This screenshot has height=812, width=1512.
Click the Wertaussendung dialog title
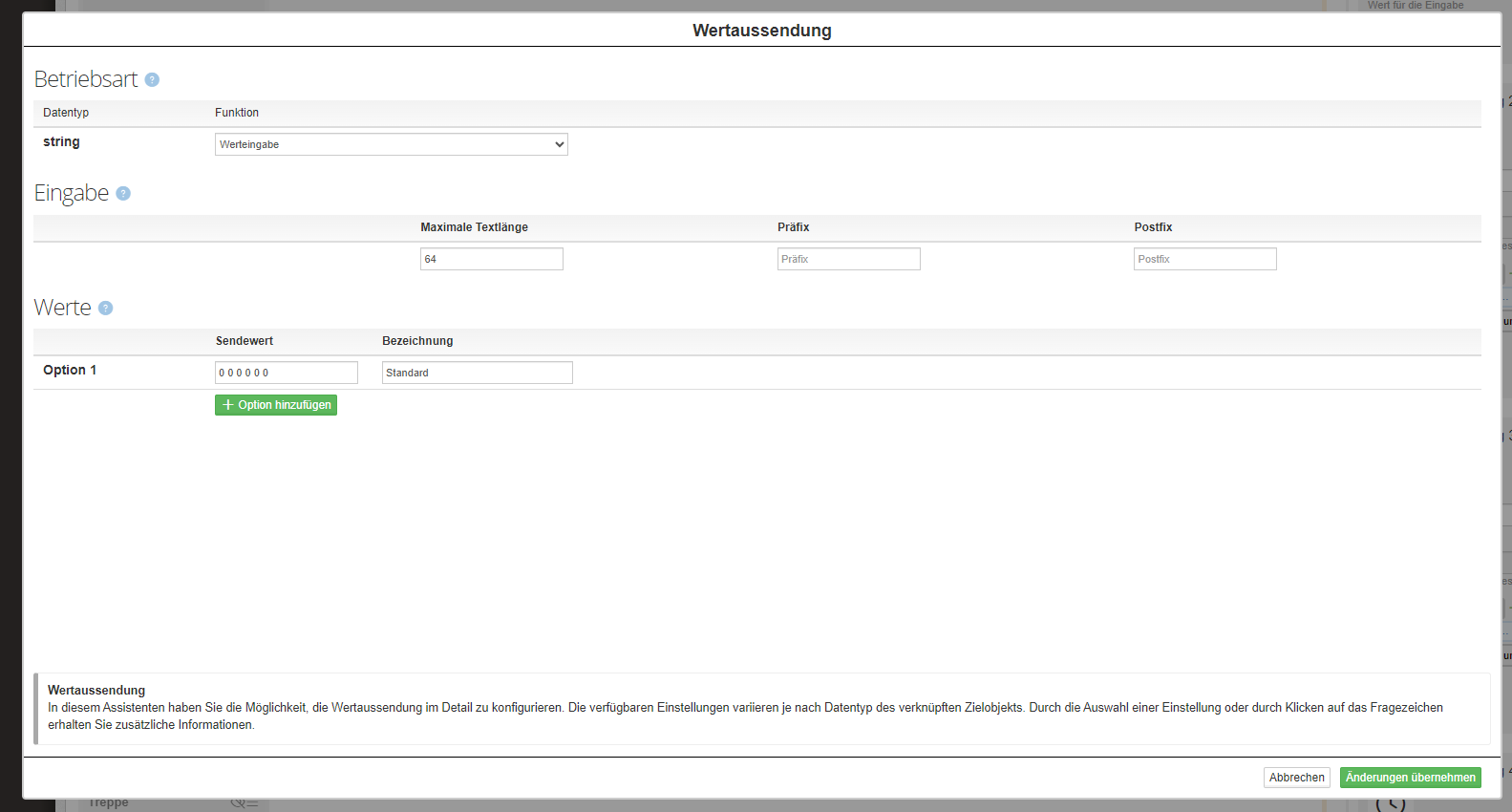point(761,31)
